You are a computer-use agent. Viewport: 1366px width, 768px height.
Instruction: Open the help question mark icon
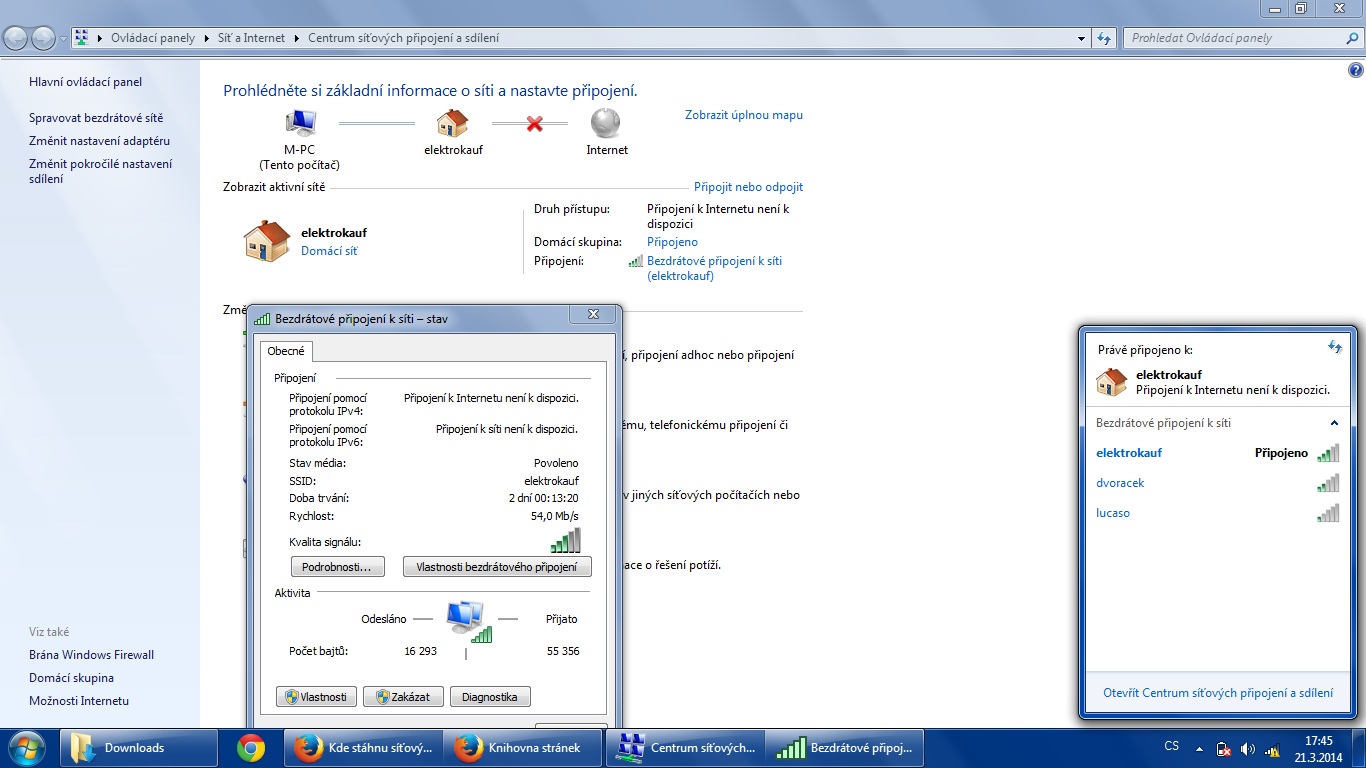point(1355,70)
